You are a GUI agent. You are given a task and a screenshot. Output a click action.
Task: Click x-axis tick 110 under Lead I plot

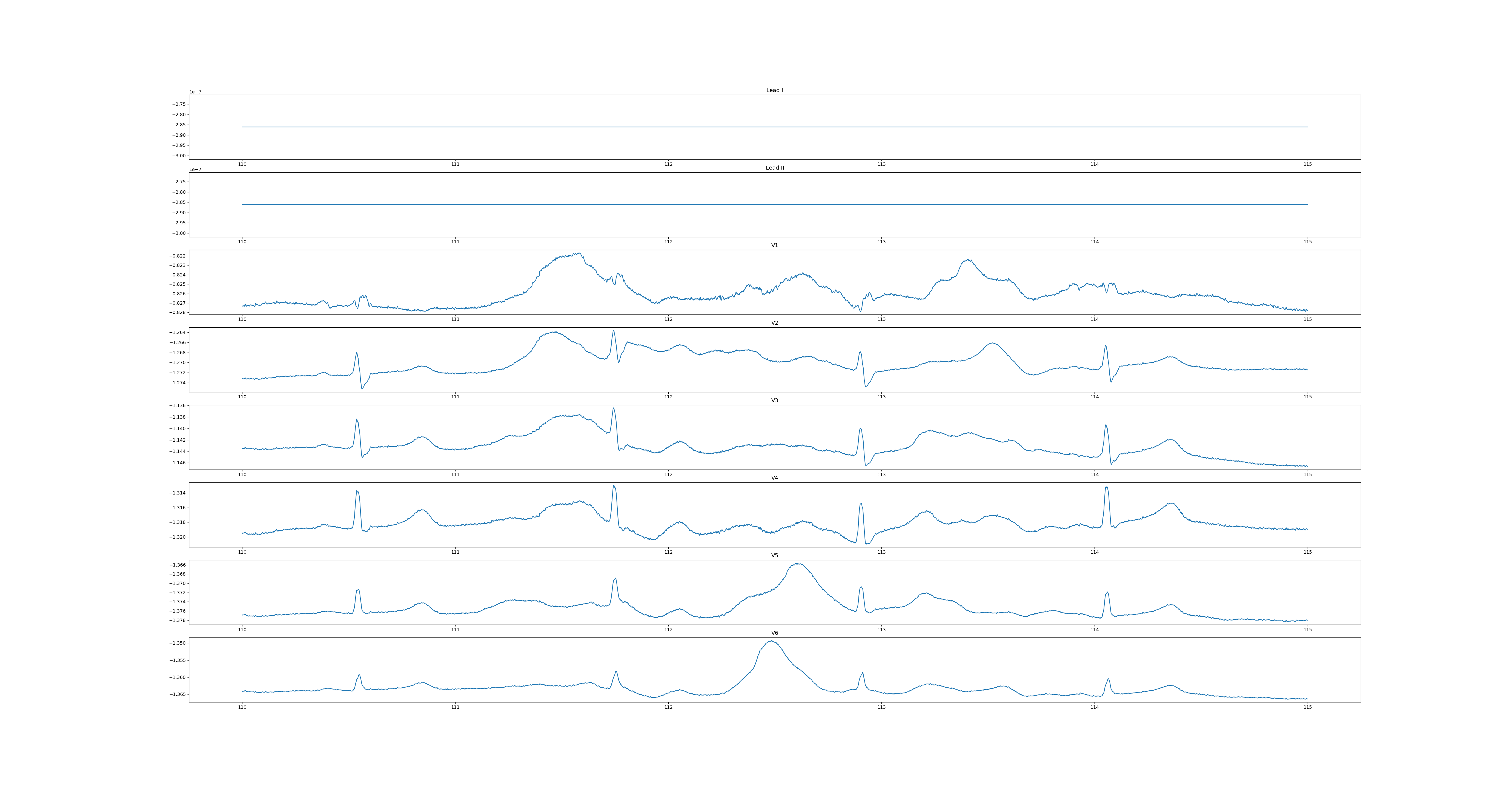pyautogui.click(x=242, y=164)
